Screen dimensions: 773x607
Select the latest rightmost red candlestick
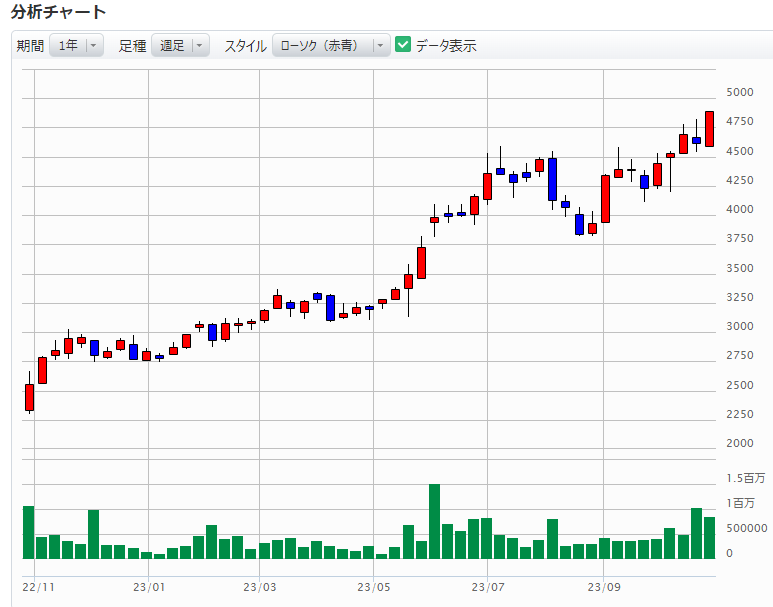click(x=709, y=129)
